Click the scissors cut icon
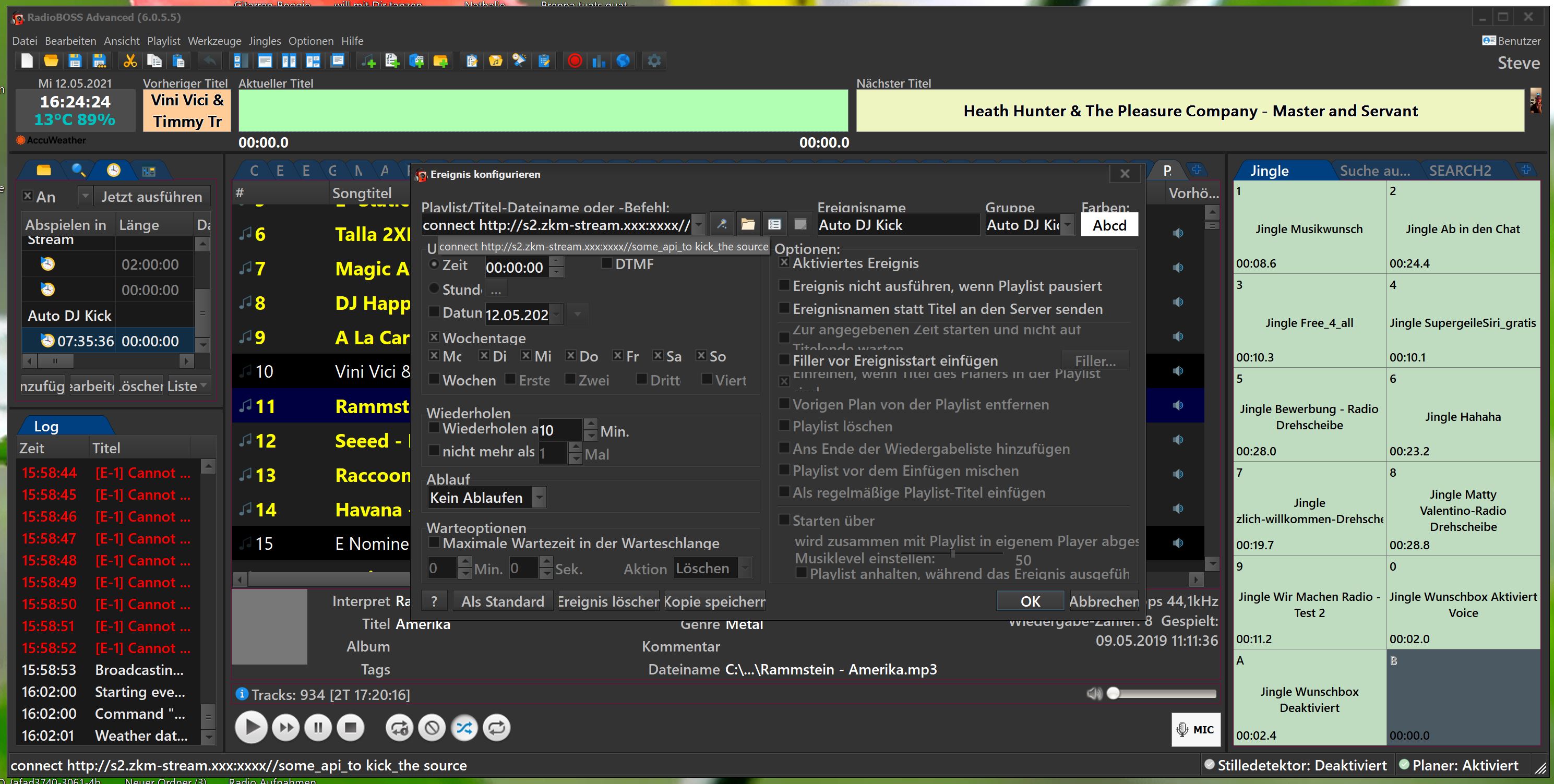Screen dimensions: 1554x784 click(130, 61)
